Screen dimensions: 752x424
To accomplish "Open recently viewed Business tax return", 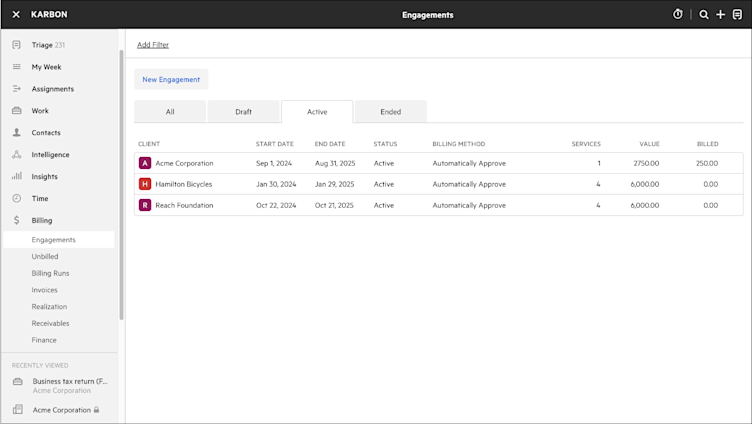I will pyautogui.click(x=70, y=382).
